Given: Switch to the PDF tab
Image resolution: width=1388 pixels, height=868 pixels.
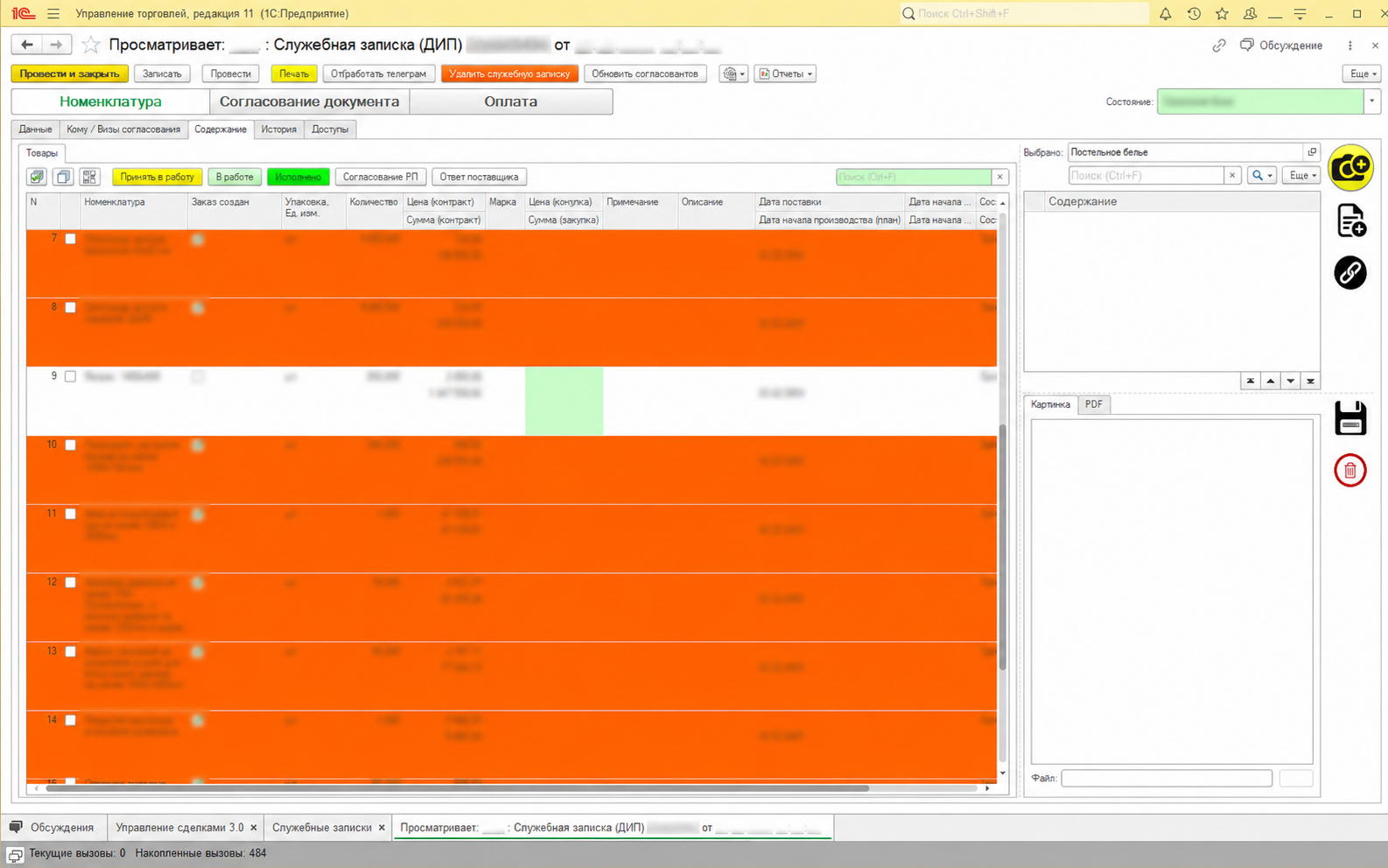Looking at the screenshot, I should 1094,404.
